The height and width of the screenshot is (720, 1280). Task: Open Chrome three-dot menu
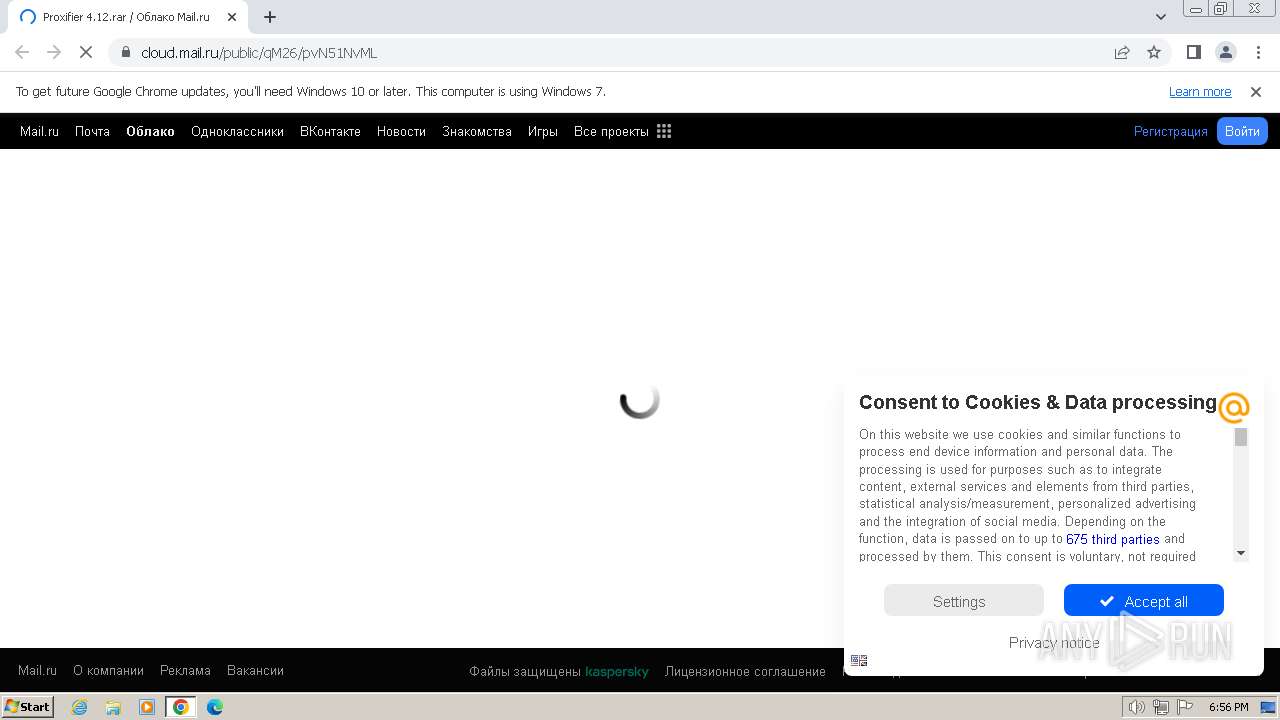[x=1259, y=52]
